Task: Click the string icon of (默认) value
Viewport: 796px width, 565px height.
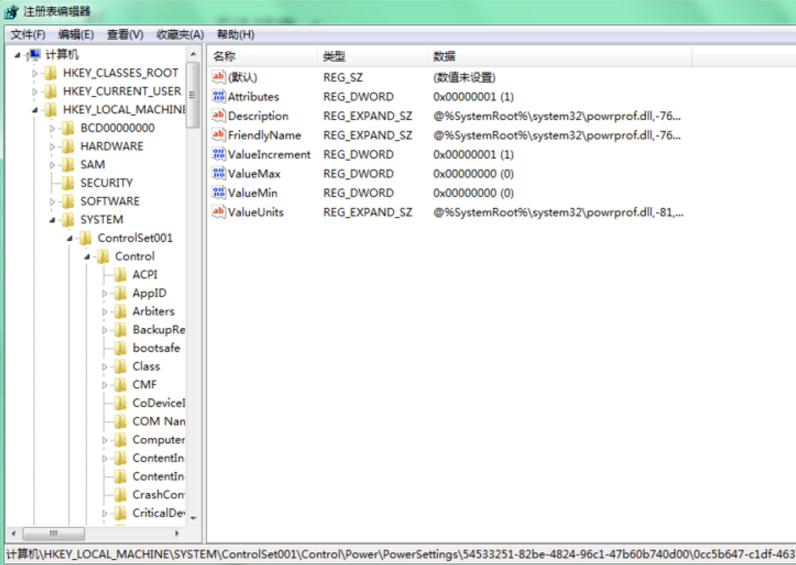Action: point(219,77)
